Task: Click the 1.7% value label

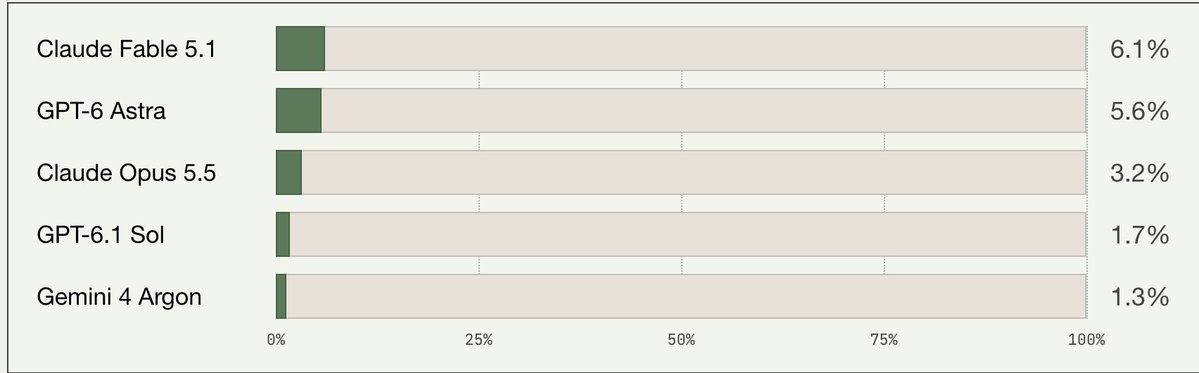Action: point(1139,235)
